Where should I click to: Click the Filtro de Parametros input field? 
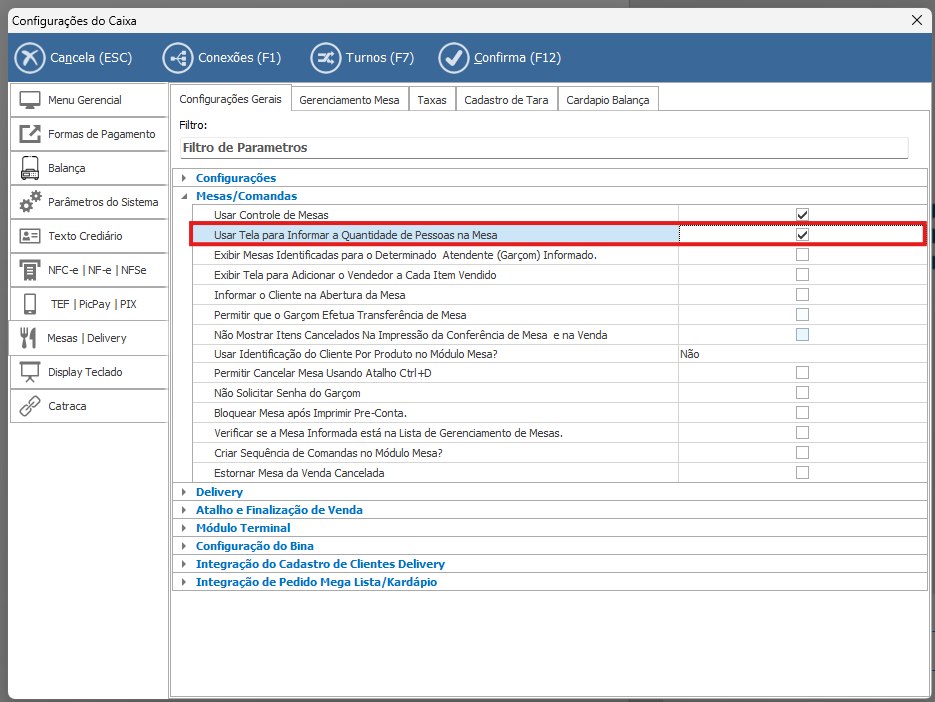(543, 148)
